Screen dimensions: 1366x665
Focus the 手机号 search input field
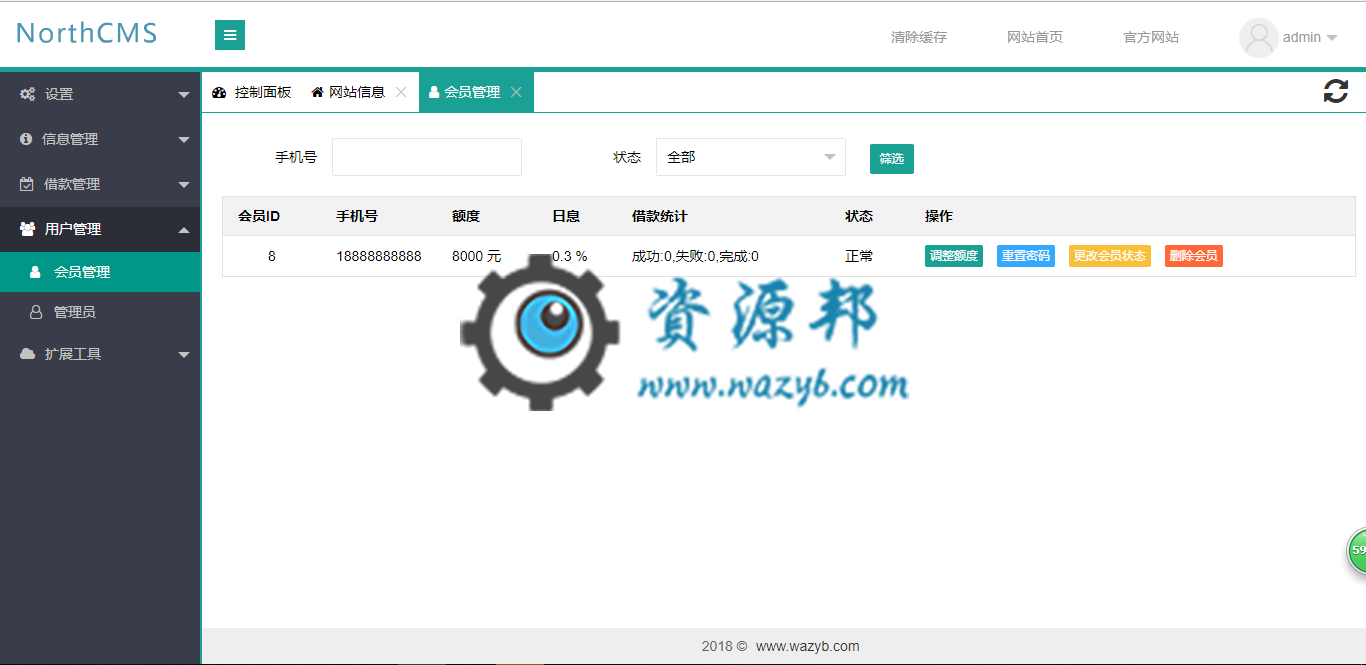click(x=427, y=157)
